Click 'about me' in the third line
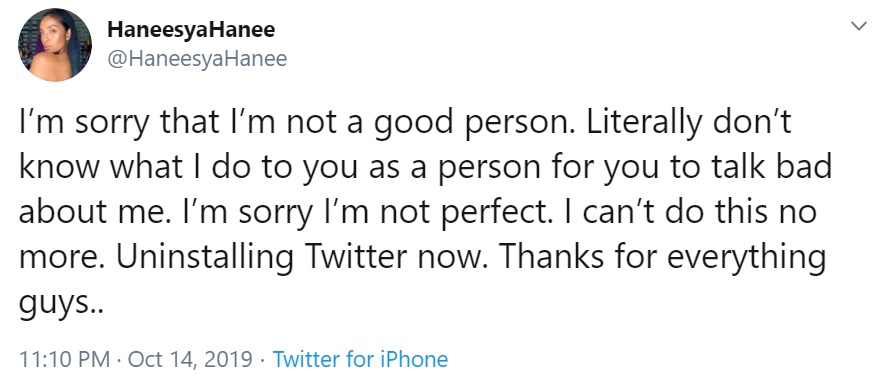This screenshot has width=890, height=383. [85, 212]
